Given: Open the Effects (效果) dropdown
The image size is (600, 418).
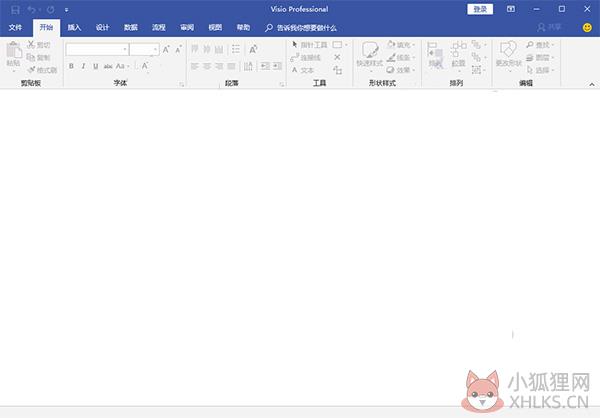Looking at the screenshot, I should (401, 70).
